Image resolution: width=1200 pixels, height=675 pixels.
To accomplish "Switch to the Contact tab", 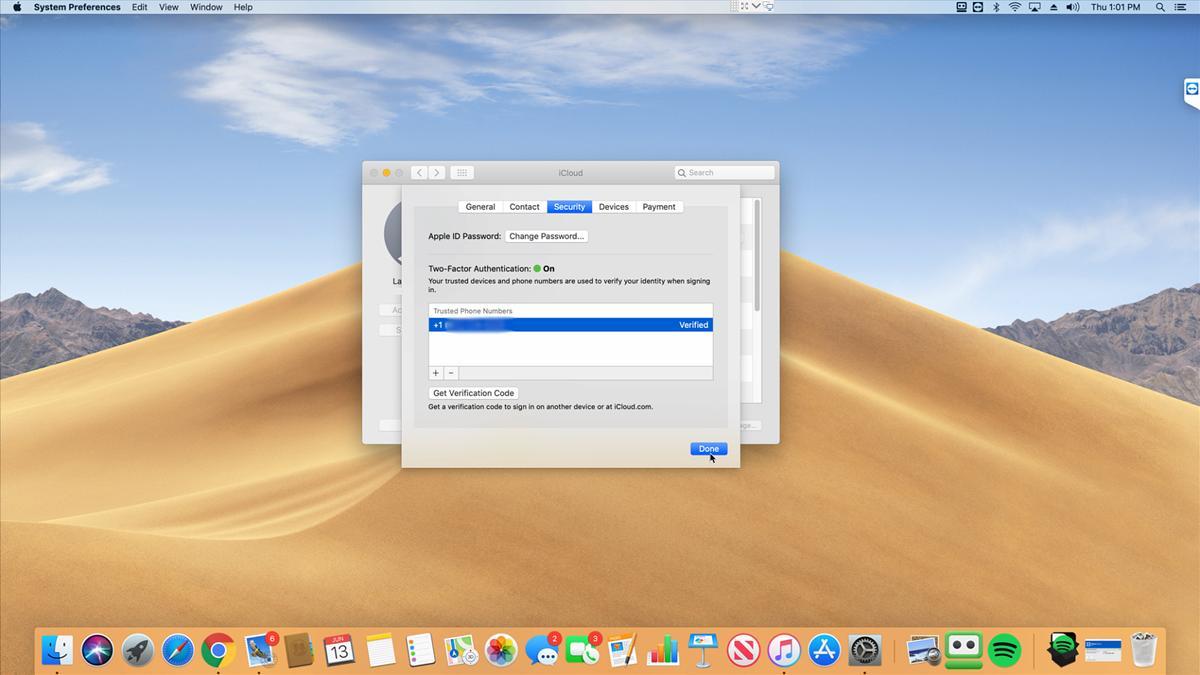I will click(x=524, y=207).
